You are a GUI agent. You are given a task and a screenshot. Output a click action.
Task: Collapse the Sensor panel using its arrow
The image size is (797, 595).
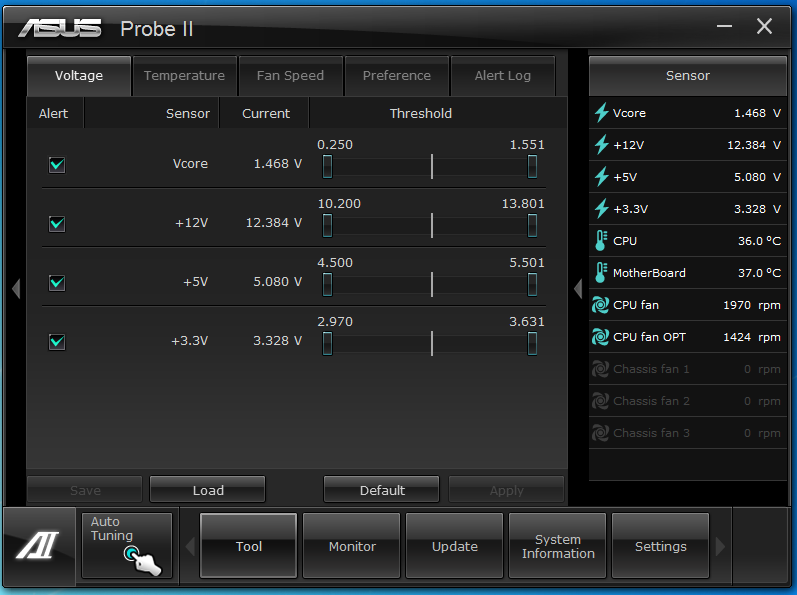578,289
